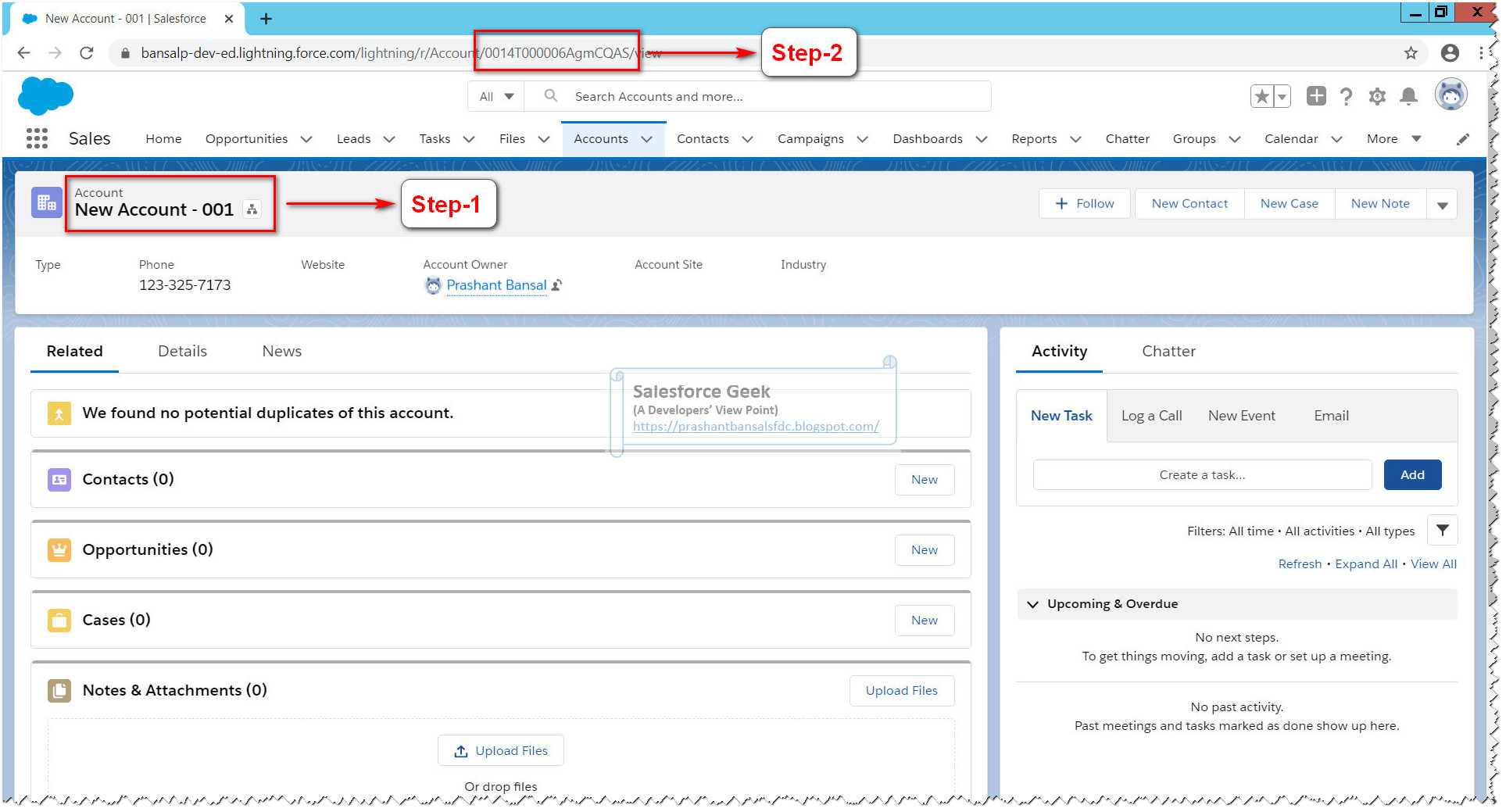Bookmark this page with the browser star
Screen dimensions: 1506x812
tap(1411, 52)
